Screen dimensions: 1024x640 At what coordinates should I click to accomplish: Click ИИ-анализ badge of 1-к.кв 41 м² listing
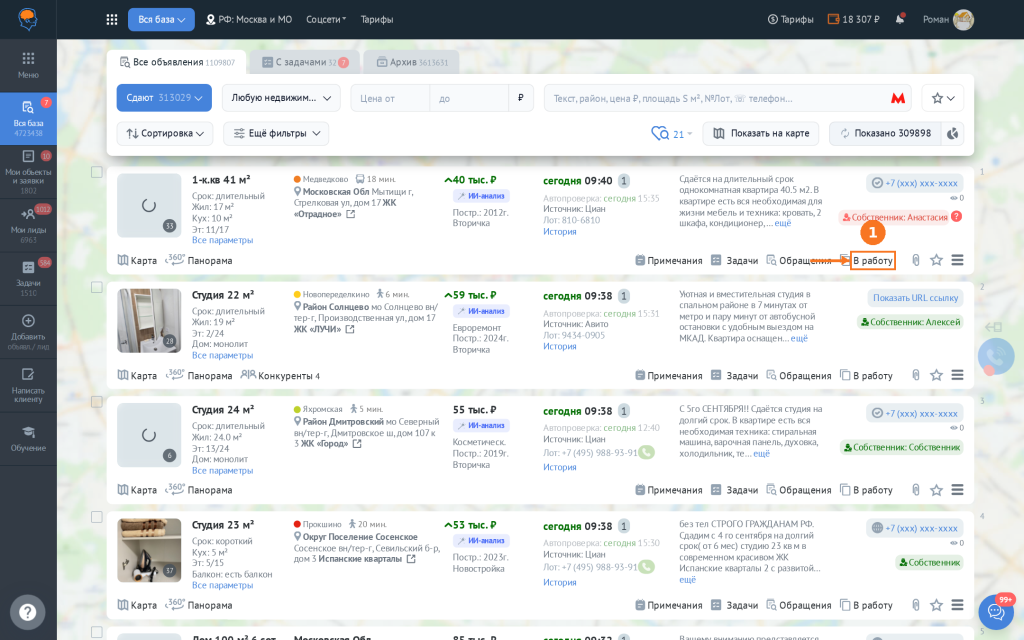(x=481, y=196)
